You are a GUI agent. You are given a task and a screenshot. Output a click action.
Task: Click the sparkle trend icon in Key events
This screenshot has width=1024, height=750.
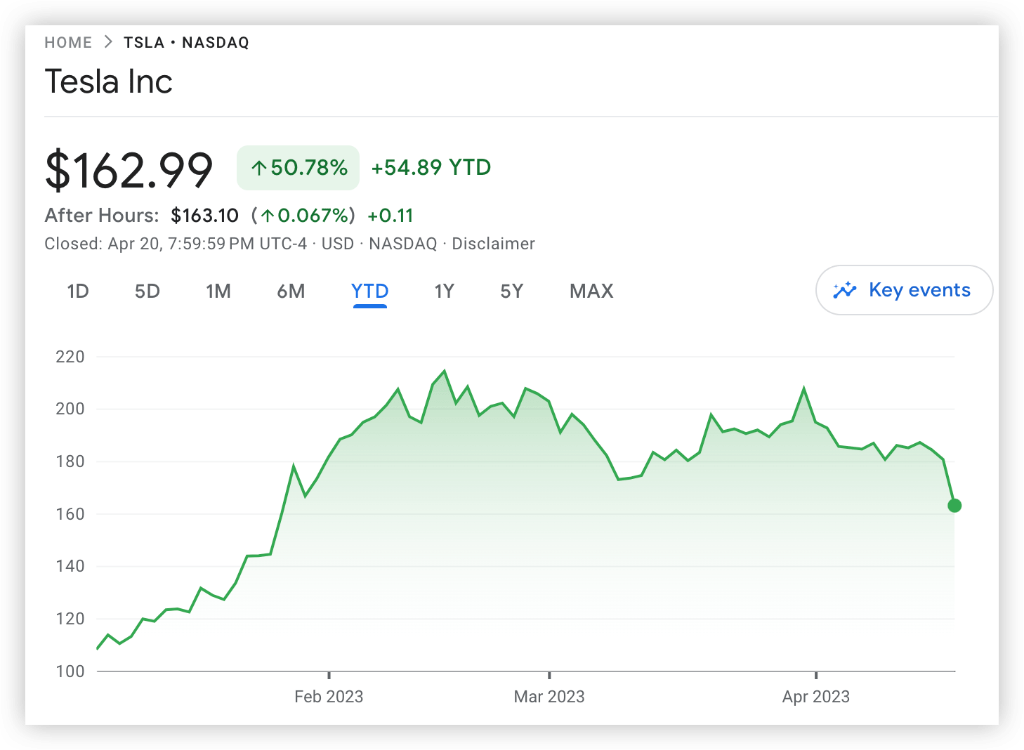tap(845, 291)
